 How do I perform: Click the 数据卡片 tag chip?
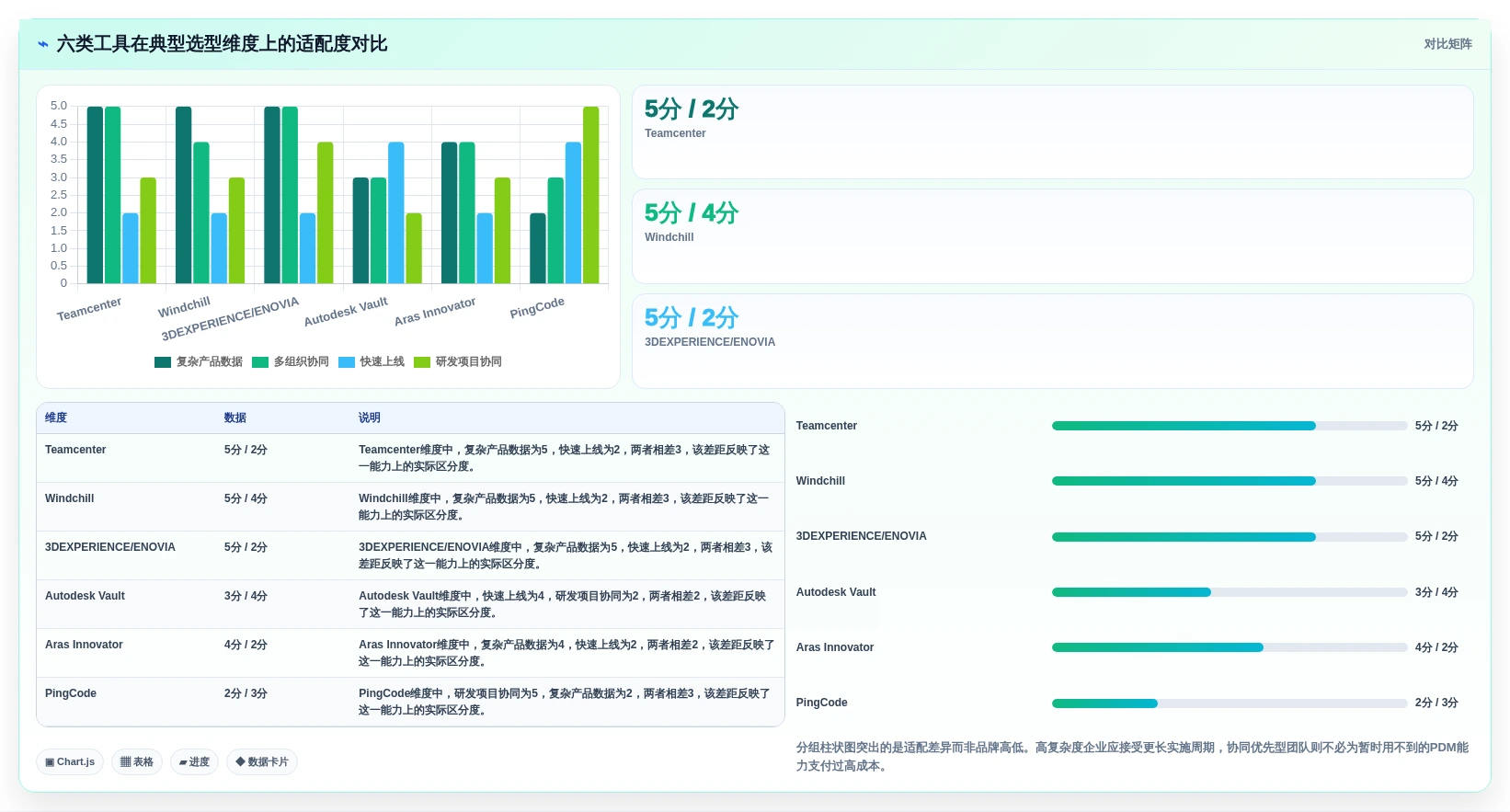pyautogui.click(x=262, y=762)
